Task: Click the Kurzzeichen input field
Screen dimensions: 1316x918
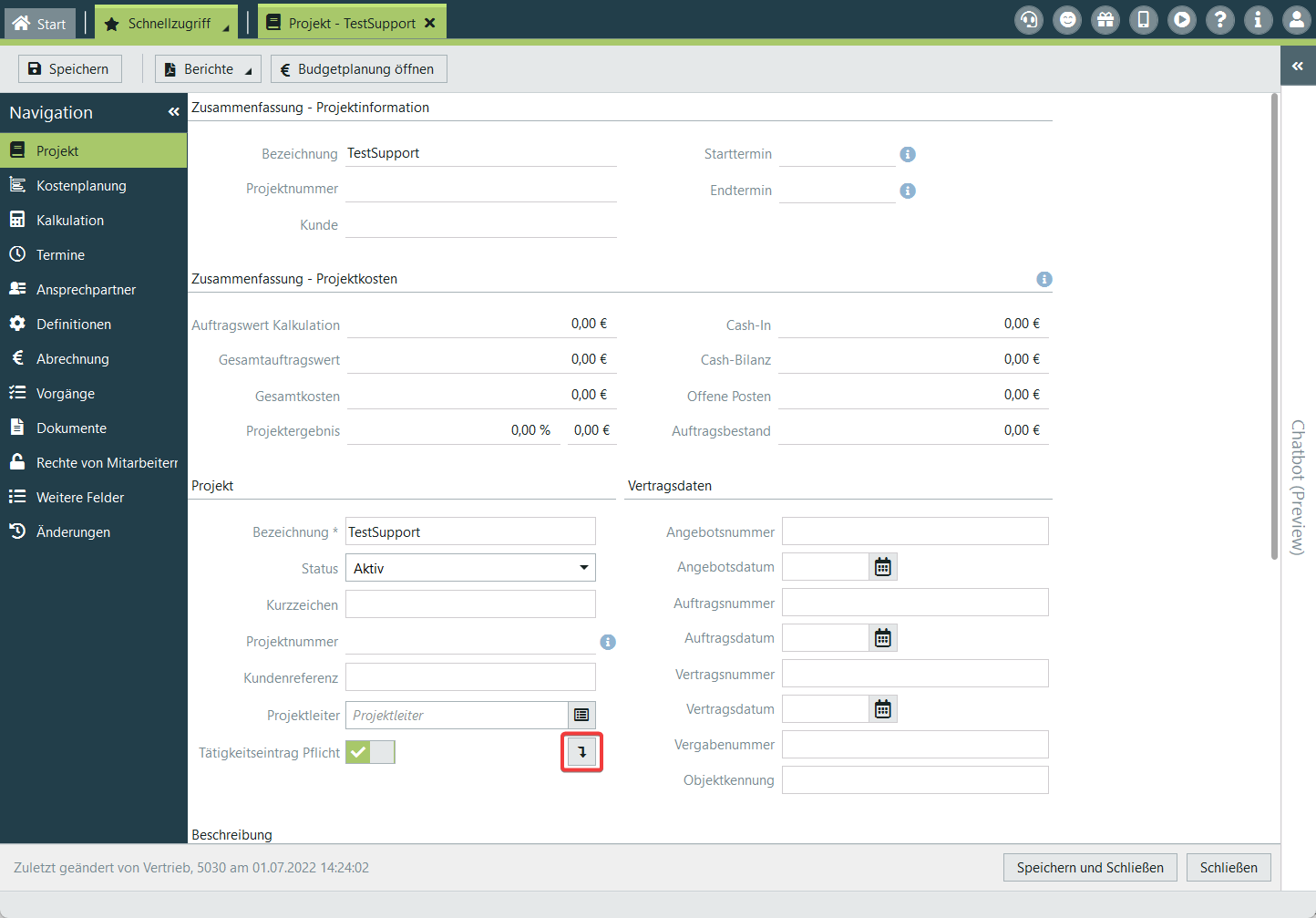Action: [x=470, y=604]
